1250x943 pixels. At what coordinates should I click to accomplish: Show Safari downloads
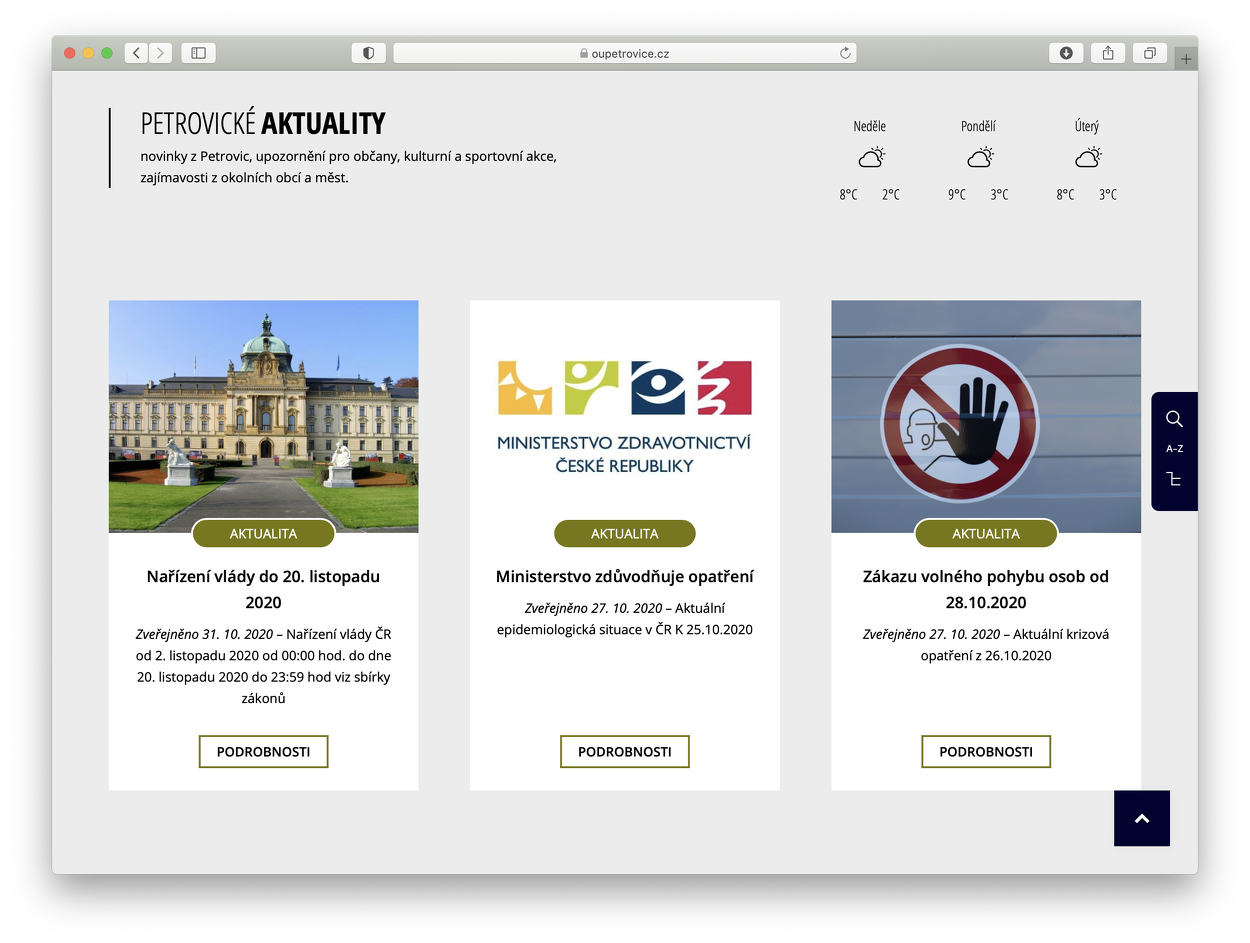coord(1066,53)
